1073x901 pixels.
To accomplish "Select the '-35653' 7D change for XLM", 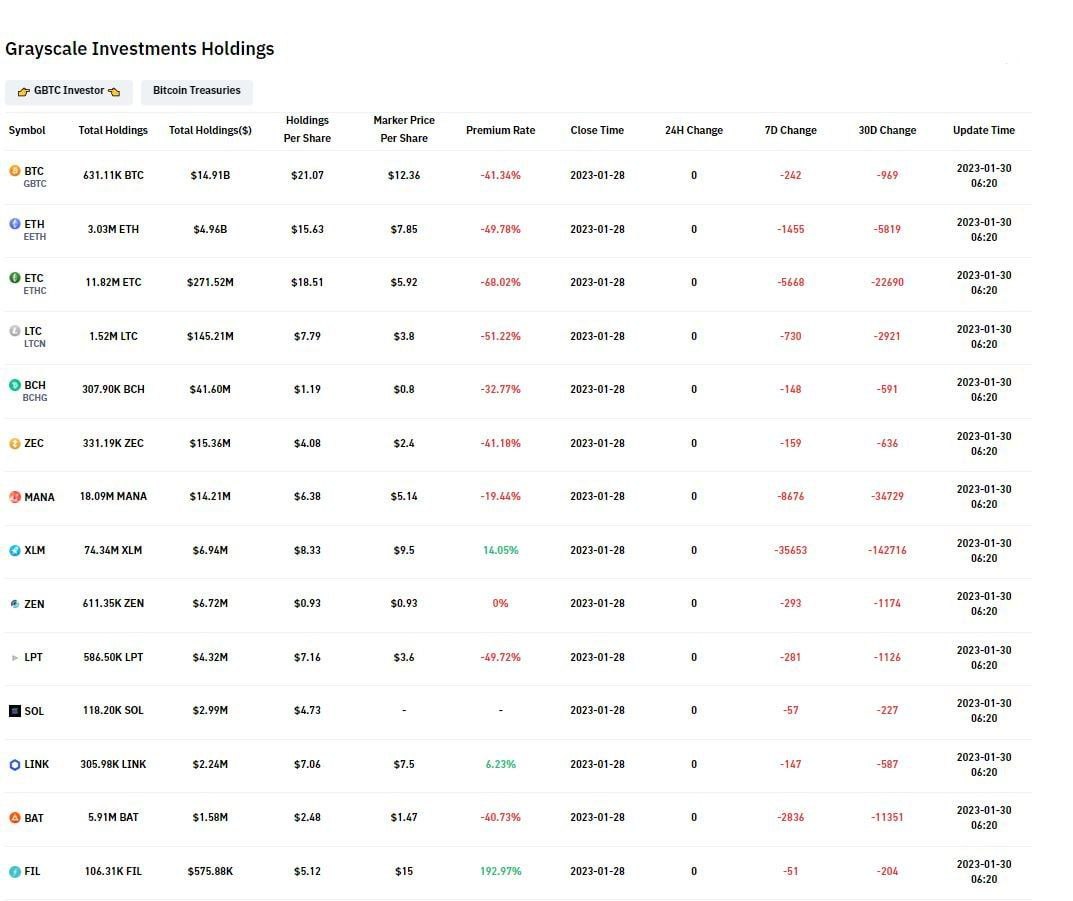I will click(790, 550).
